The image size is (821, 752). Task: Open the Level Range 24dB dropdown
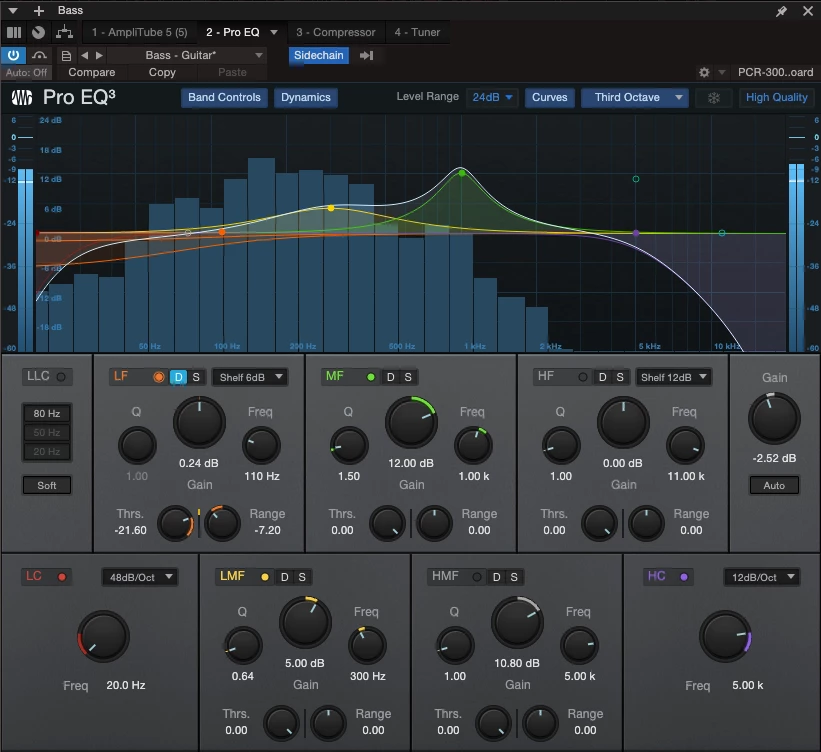click(x=492, y=98)
